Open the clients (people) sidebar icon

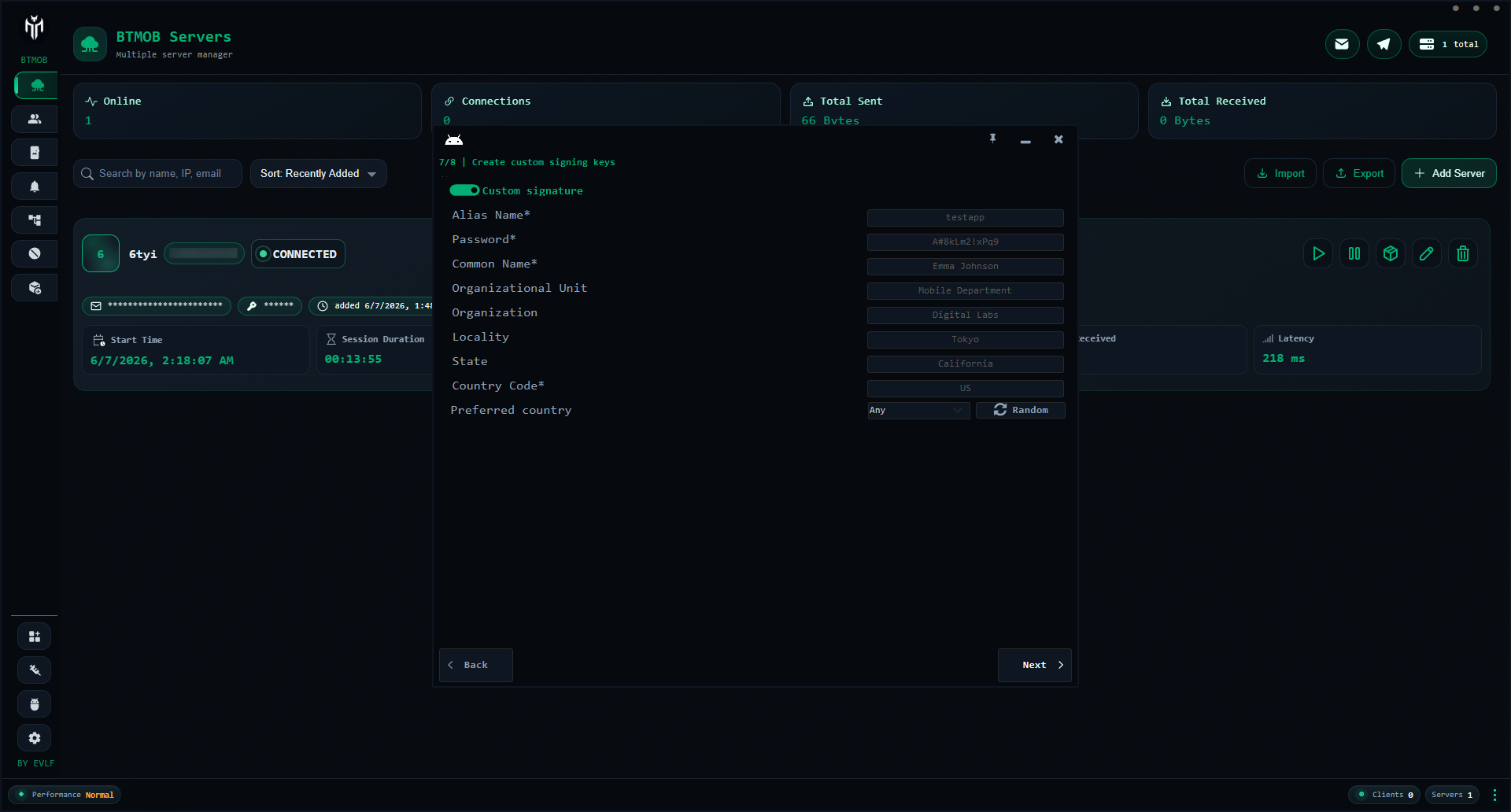pyautogui.click(x=35, y=119)
